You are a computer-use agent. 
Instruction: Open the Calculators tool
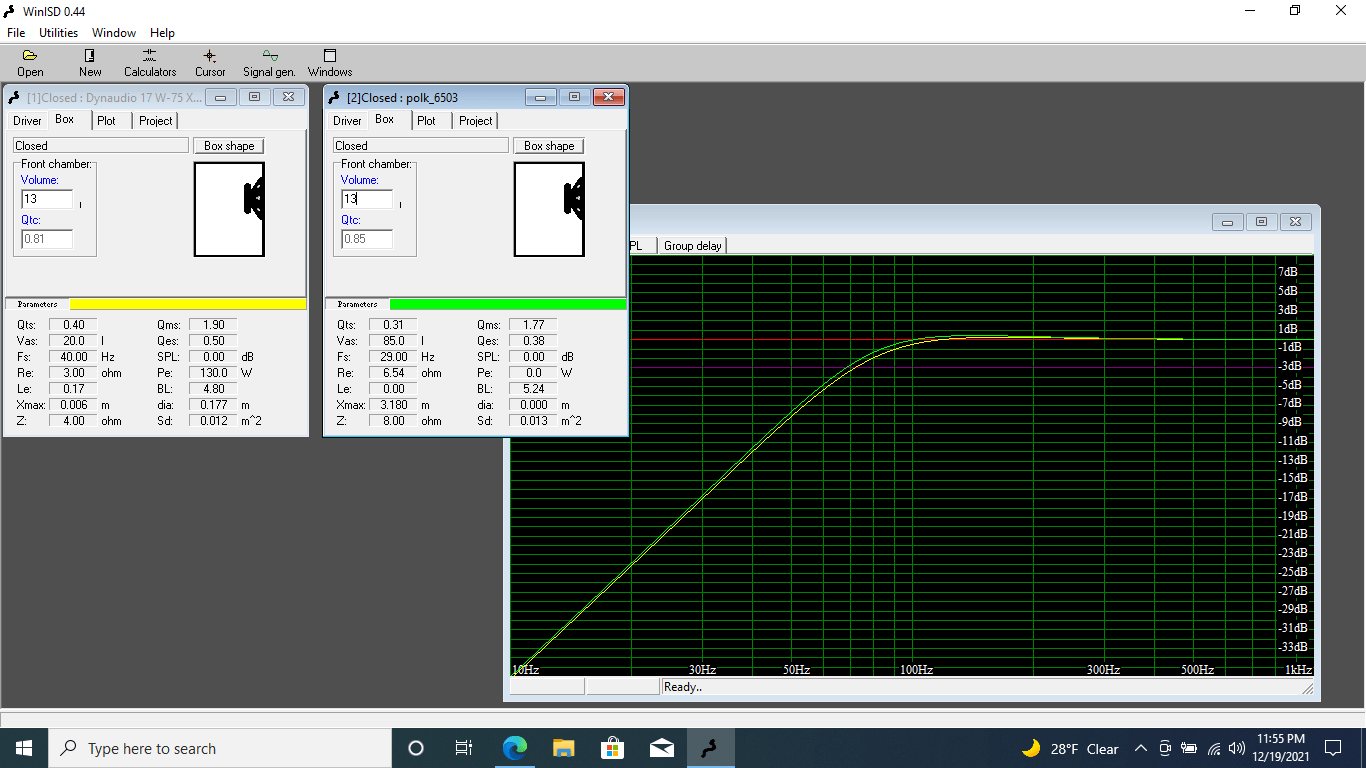pos(150,63)
